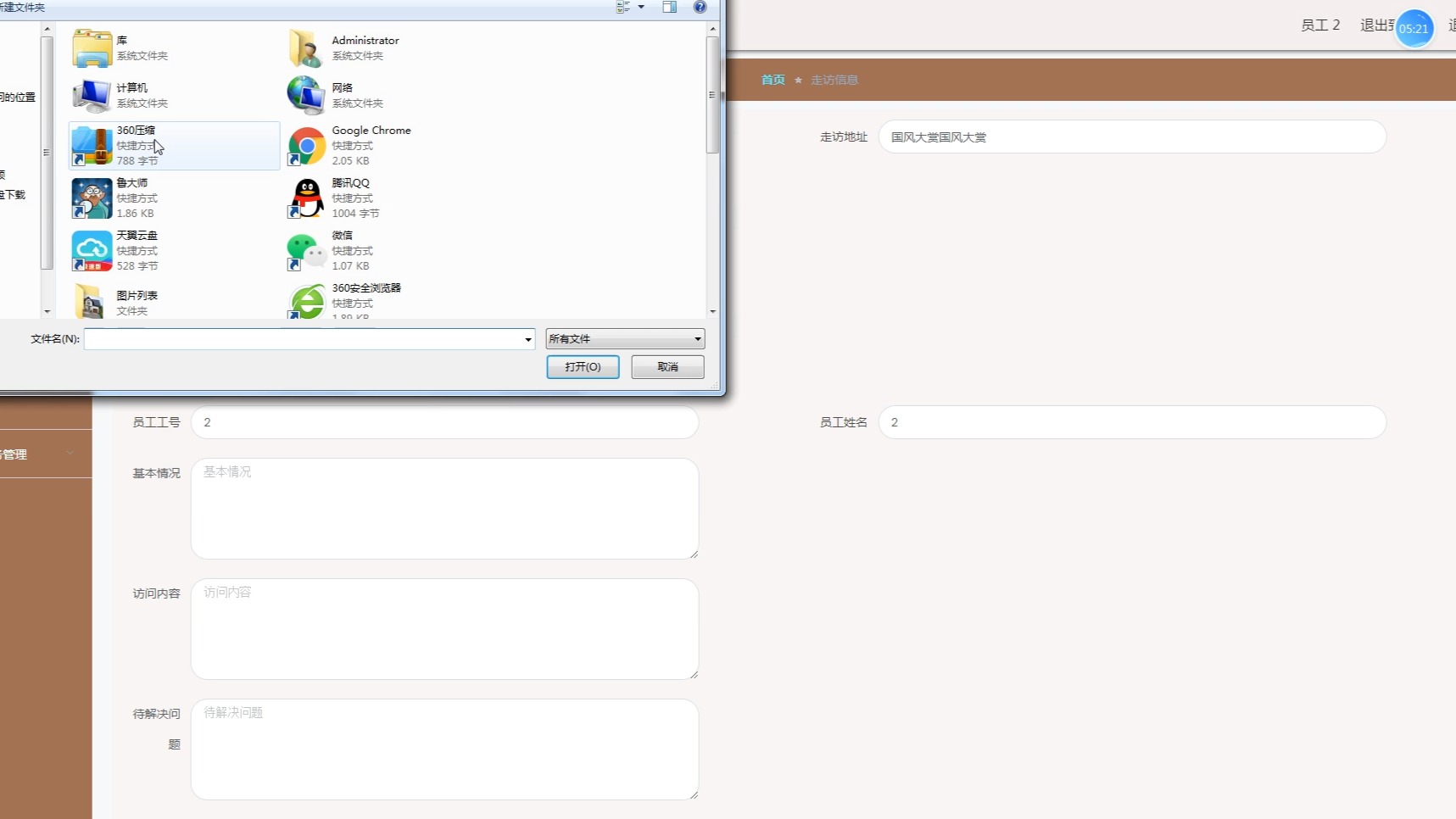Image resolution: width=1456 pixels, height=819 pixels.
Task: Expand the 管理 sidebar menu chevron
Action: (x=70, y=454)
